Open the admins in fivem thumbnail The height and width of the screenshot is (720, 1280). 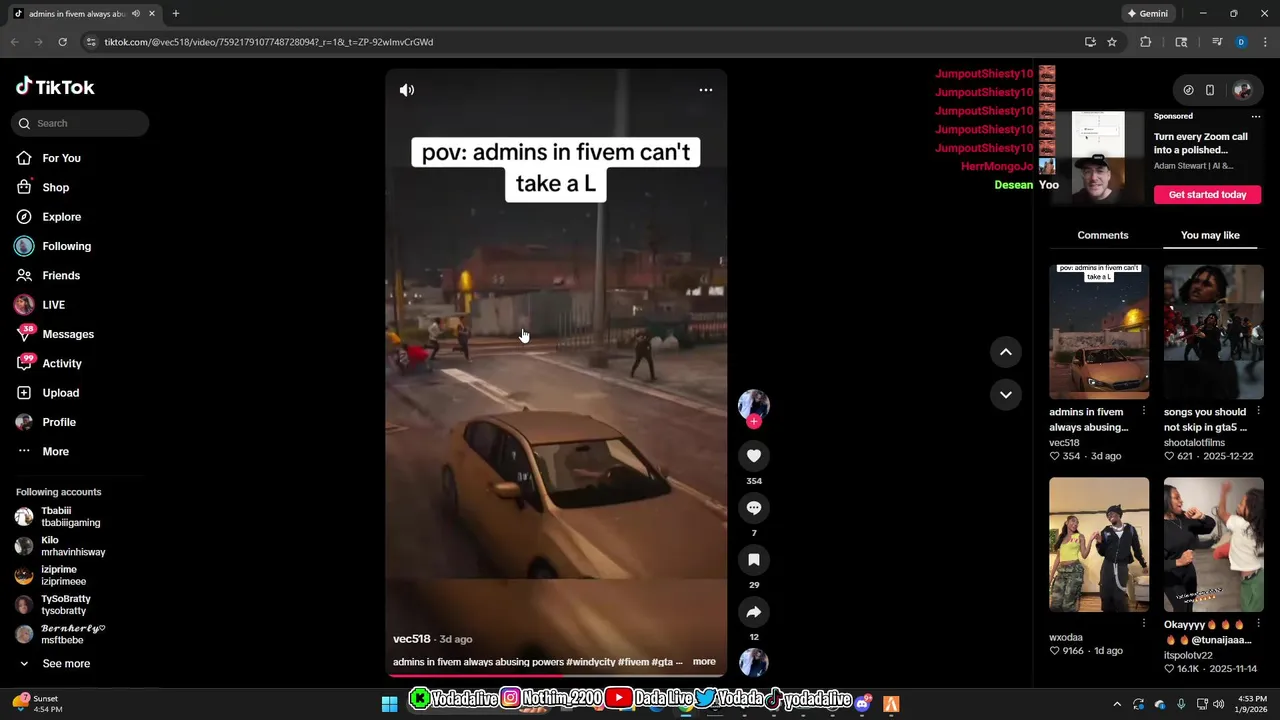coord(1099,332)
